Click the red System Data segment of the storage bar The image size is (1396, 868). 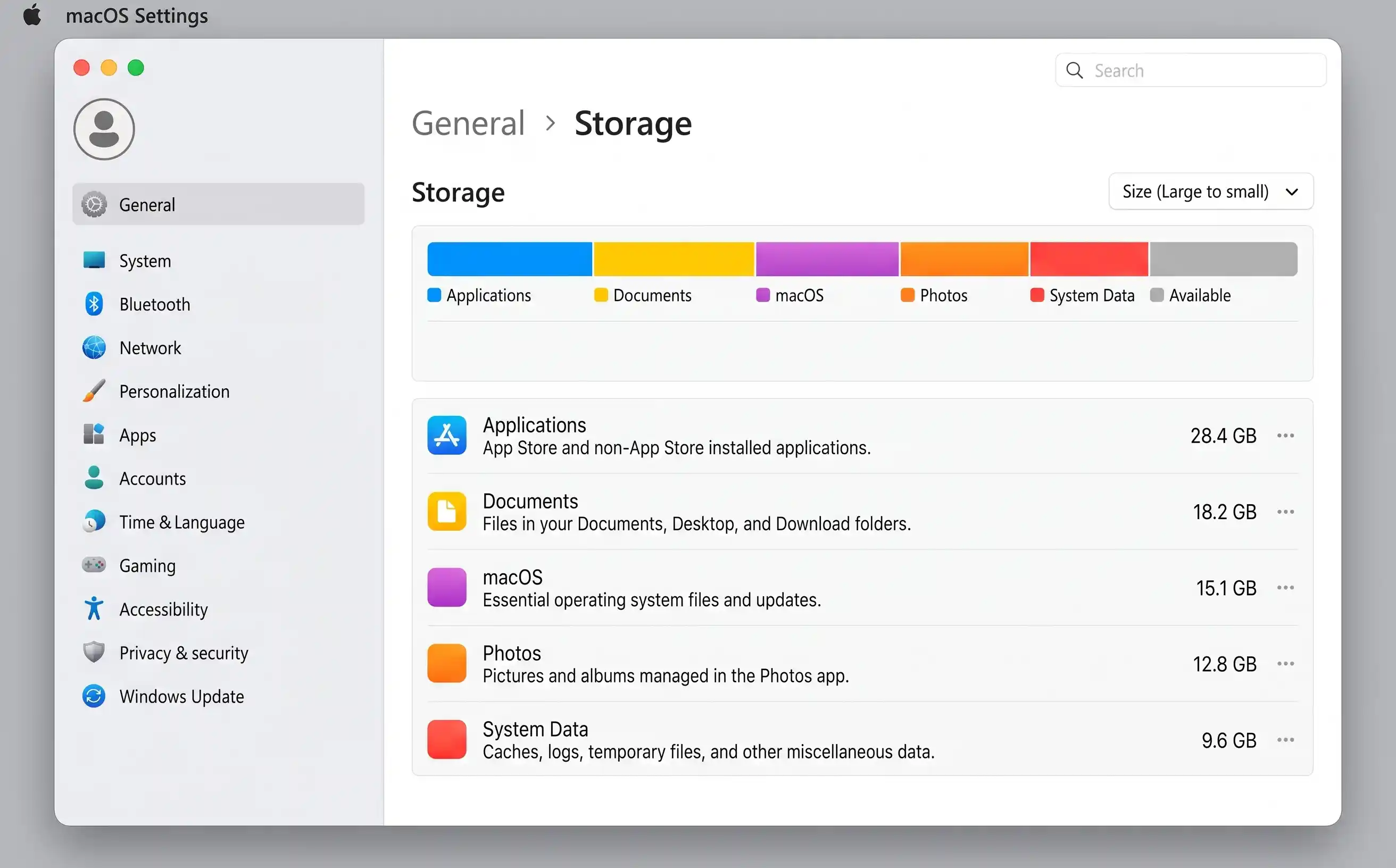click(x=1089, y=259)
